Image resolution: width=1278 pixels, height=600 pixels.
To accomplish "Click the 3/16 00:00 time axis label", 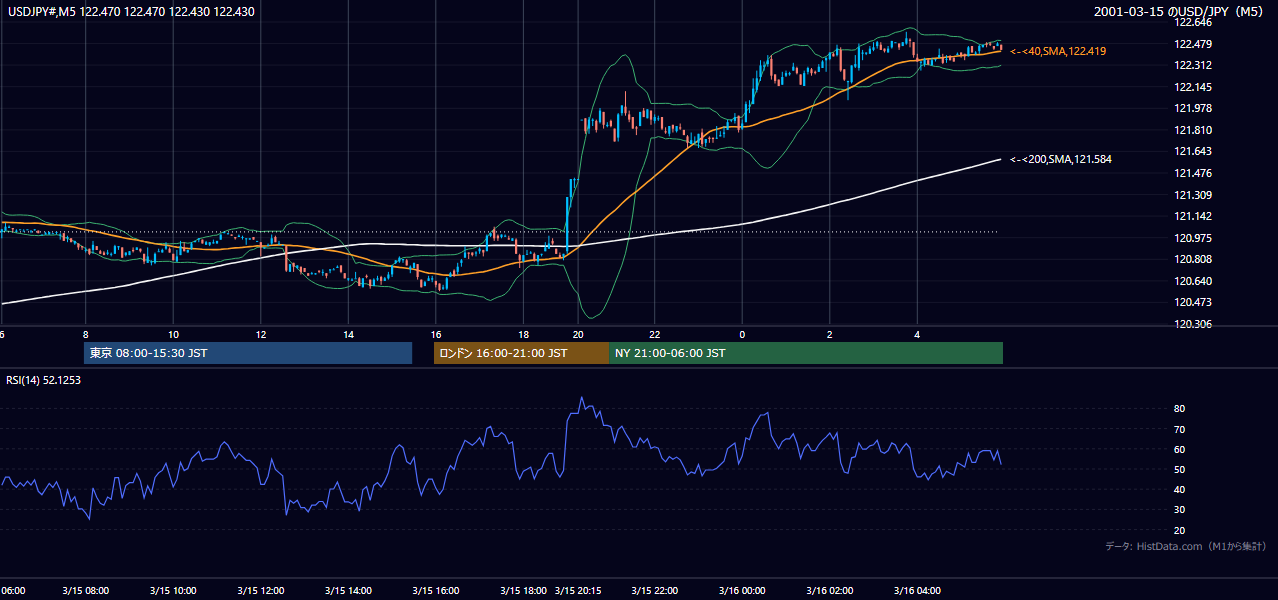I will click(742, 590).
